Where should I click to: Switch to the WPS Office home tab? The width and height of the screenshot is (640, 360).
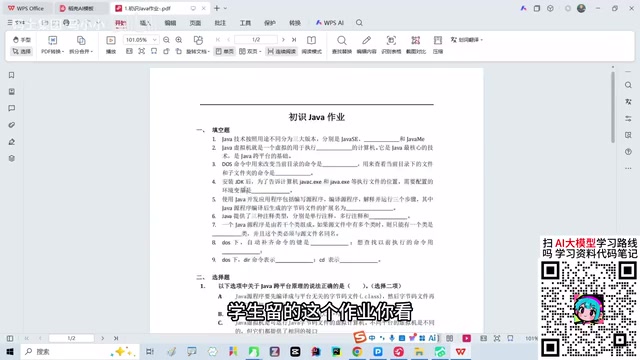26,8
